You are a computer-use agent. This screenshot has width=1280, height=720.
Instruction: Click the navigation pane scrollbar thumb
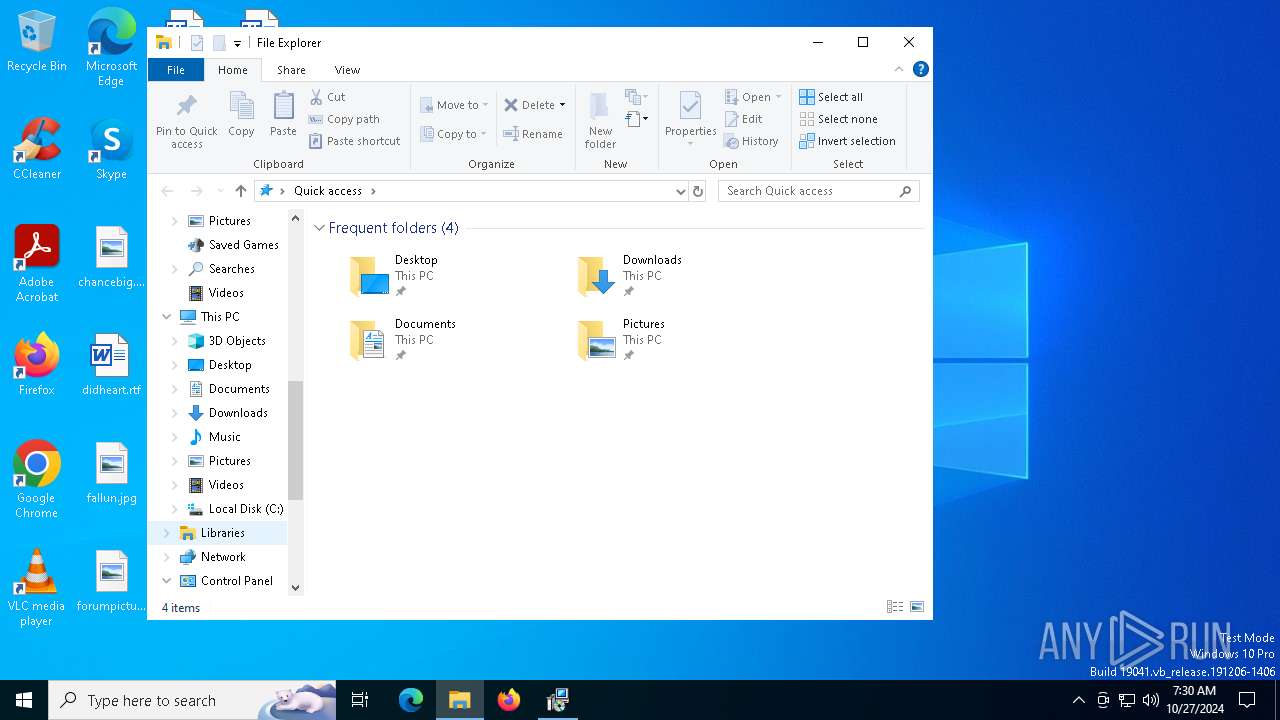tap(295, 440)
